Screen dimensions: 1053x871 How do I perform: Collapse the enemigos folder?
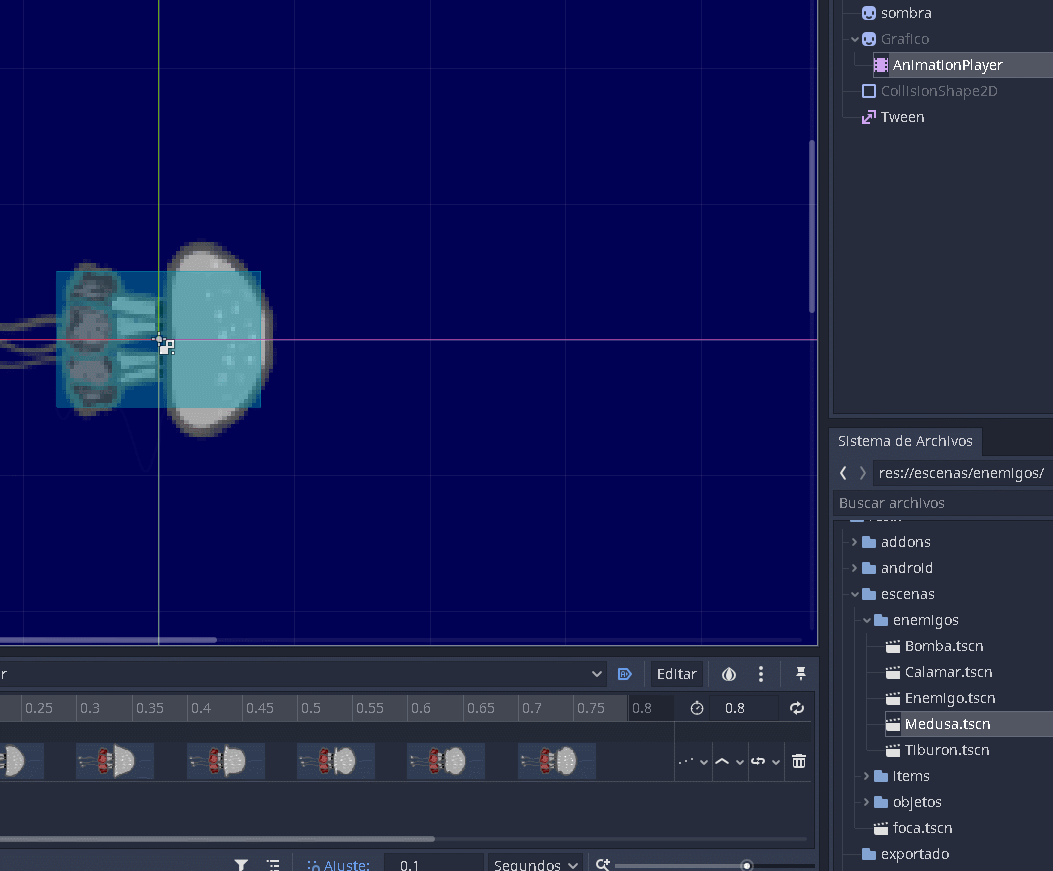click(867, 620)
